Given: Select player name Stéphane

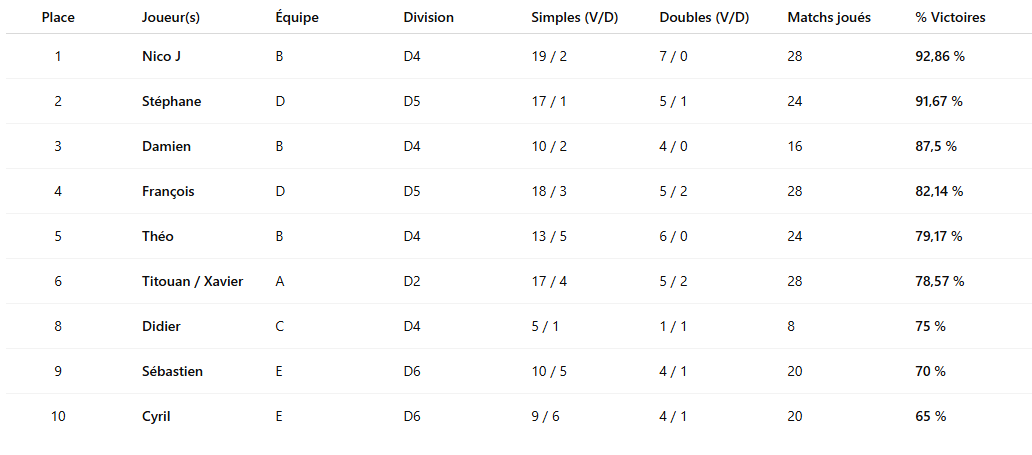Looking at the screenshot, I should pos(172,101).
